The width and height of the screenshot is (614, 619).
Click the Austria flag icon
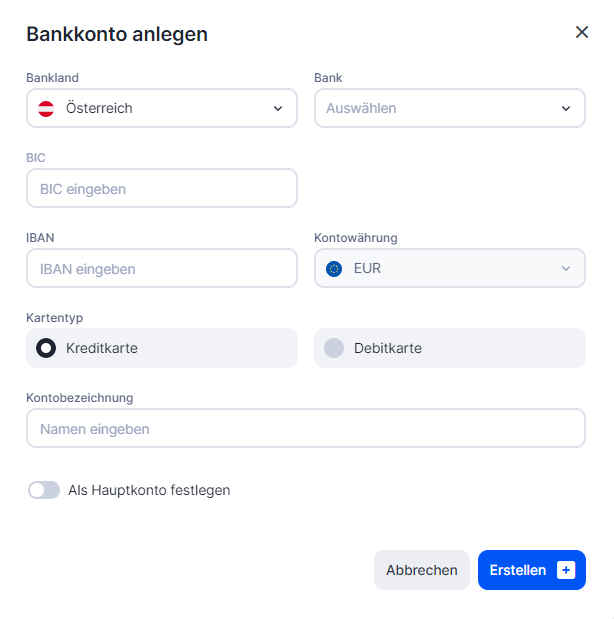46,108
